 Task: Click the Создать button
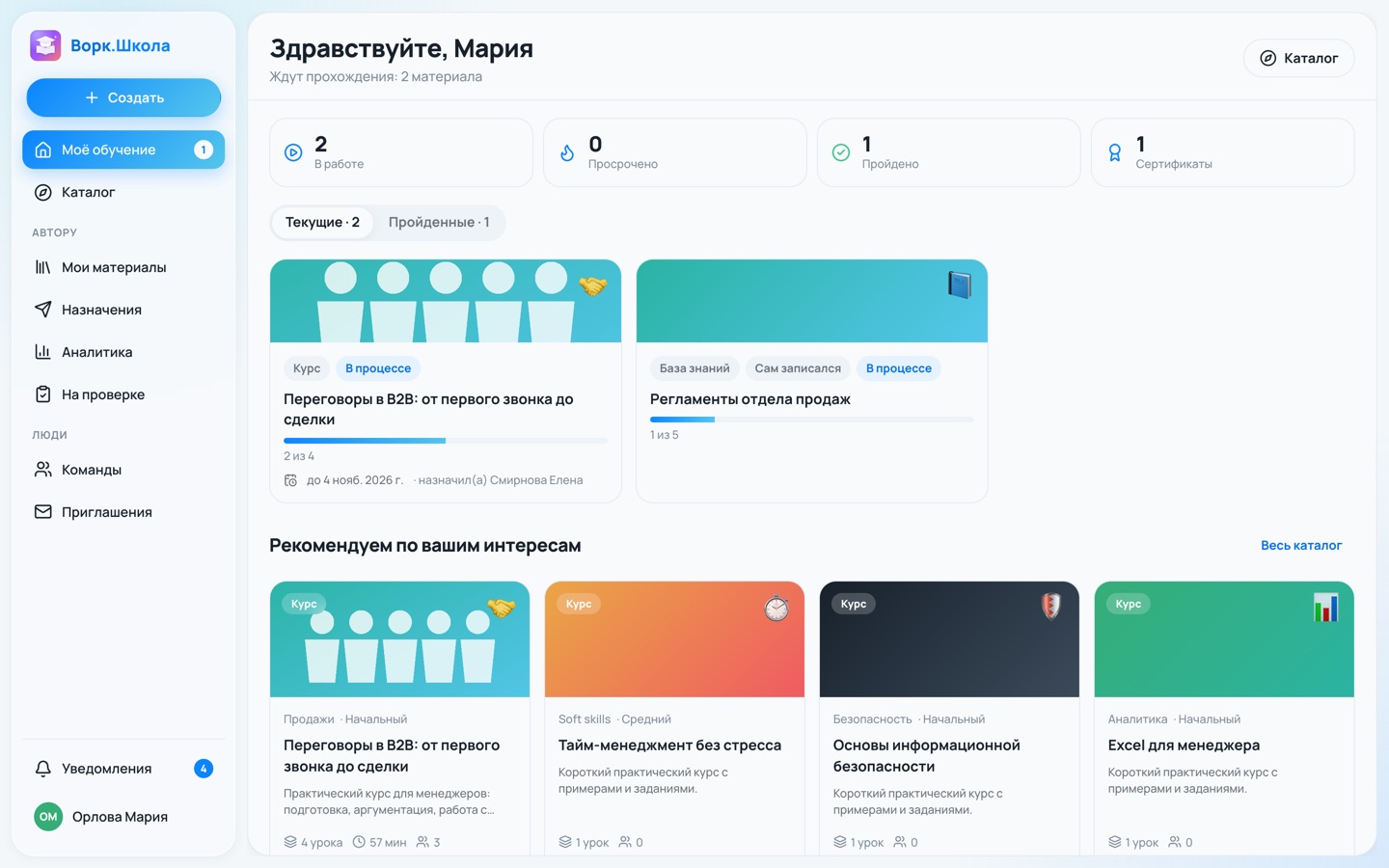pos(123,97)
